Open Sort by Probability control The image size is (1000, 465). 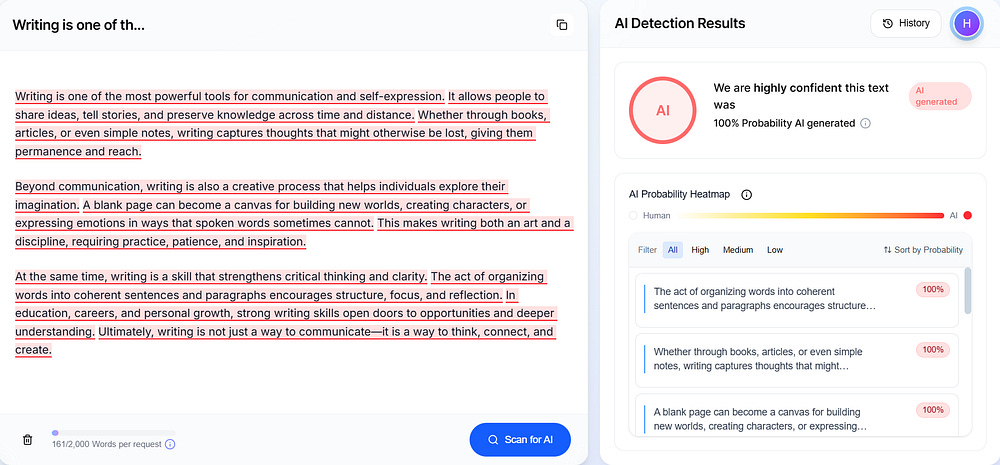(923, 250)
